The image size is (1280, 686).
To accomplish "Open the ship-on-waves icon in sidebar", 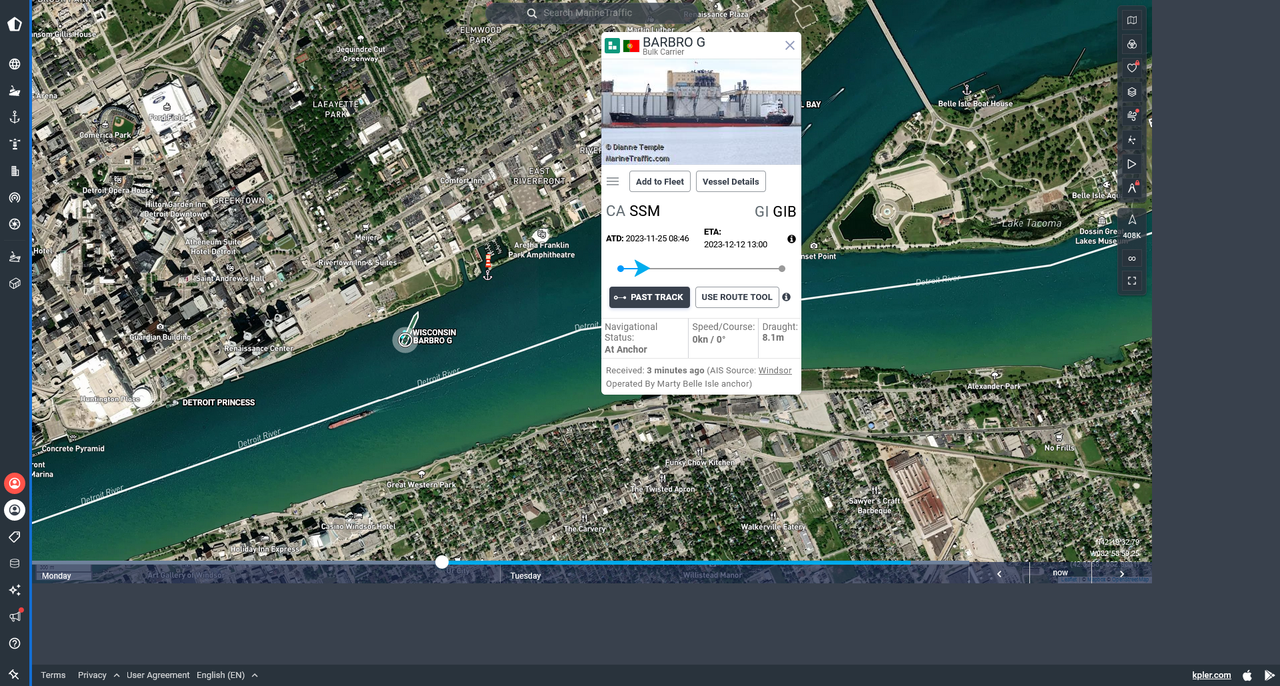I will pos(15,257).
